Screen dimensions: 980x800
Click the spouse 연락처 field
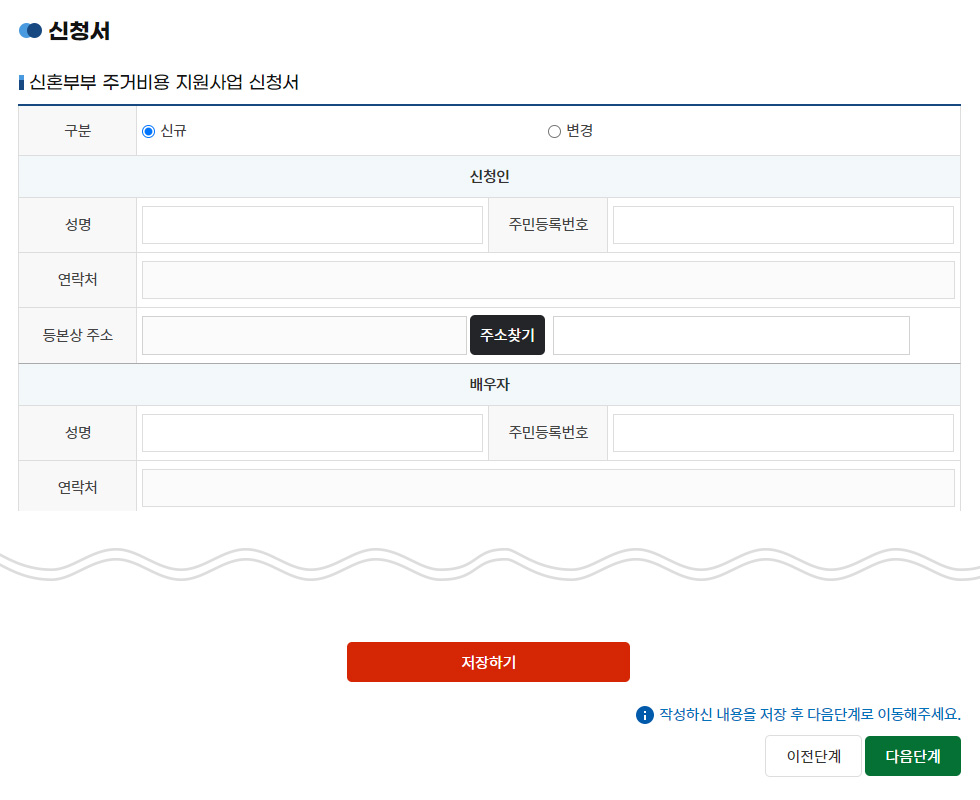548,488
